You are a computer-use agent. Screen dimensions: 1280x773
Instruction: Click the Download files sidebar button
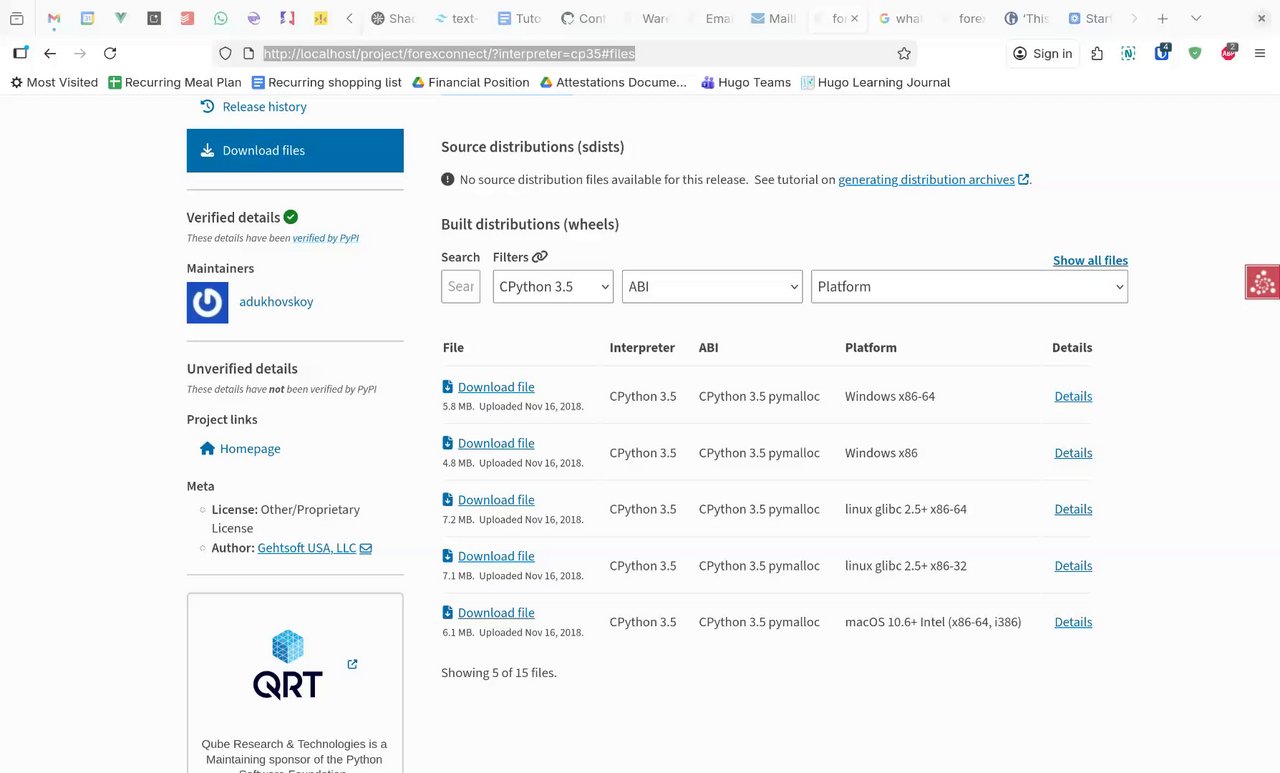pyautogui.click(x=295, y=151)
